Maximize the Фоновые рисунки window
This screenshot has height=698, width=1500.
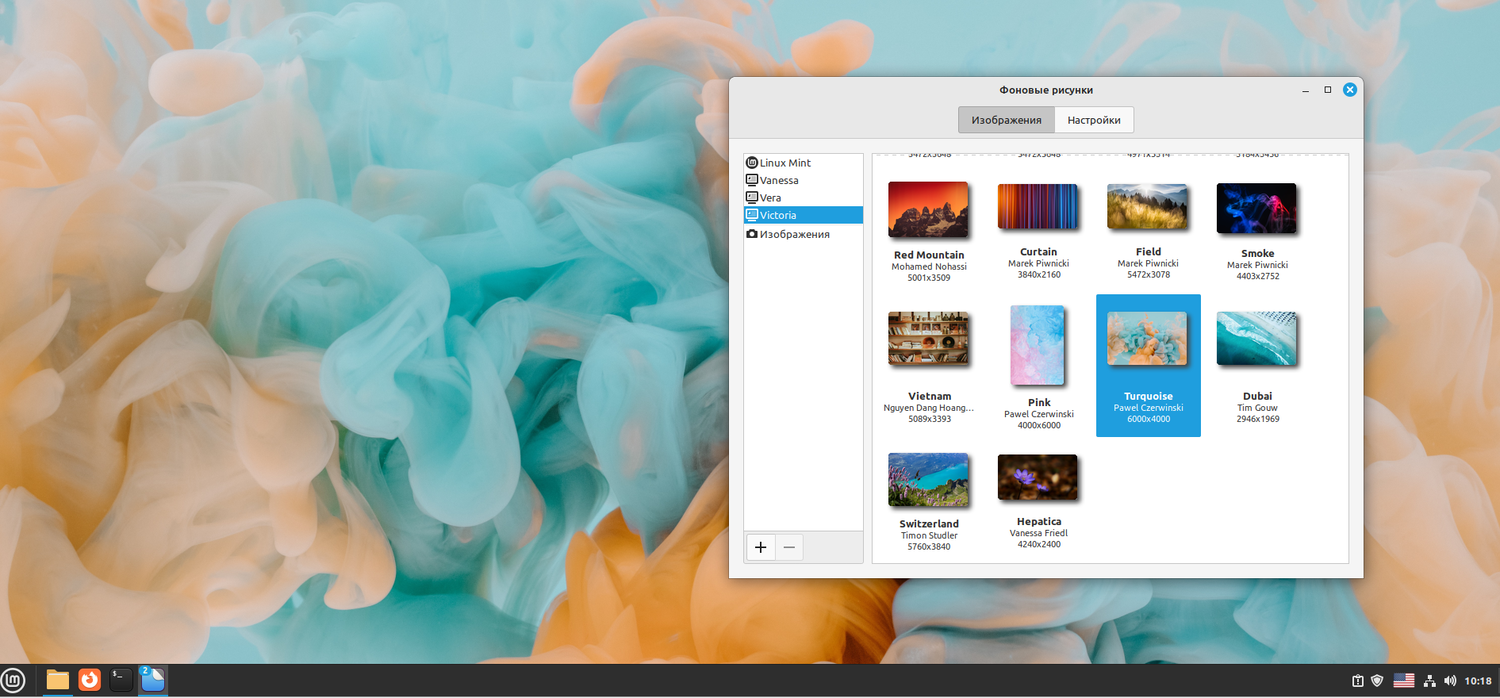click(1328, 90)
